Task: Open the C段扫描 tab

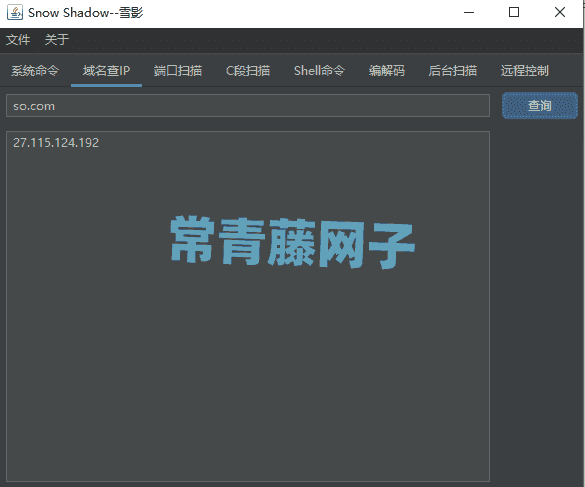Action: coord(248,71)
